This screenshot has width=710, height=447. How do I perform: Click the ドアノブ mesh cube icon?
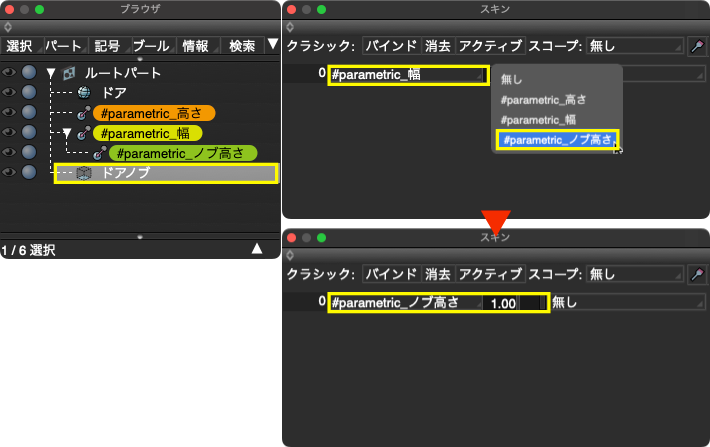tap(84, 173)
